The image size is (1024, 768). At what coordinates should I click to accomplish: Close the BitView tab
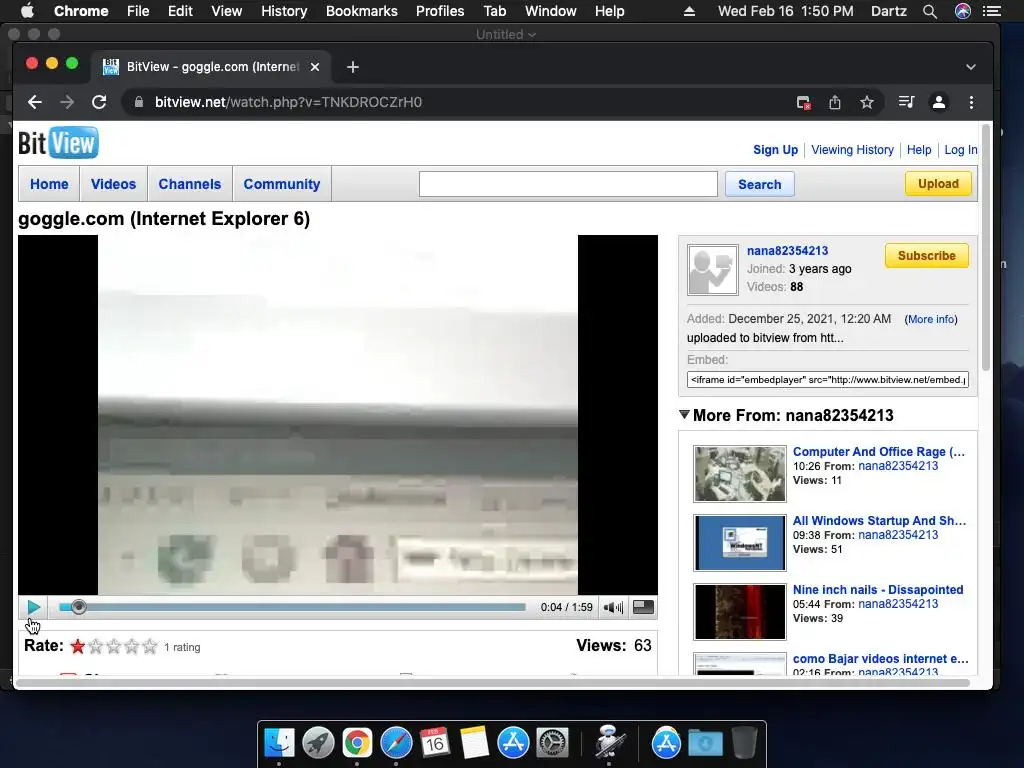click(315, 67)
